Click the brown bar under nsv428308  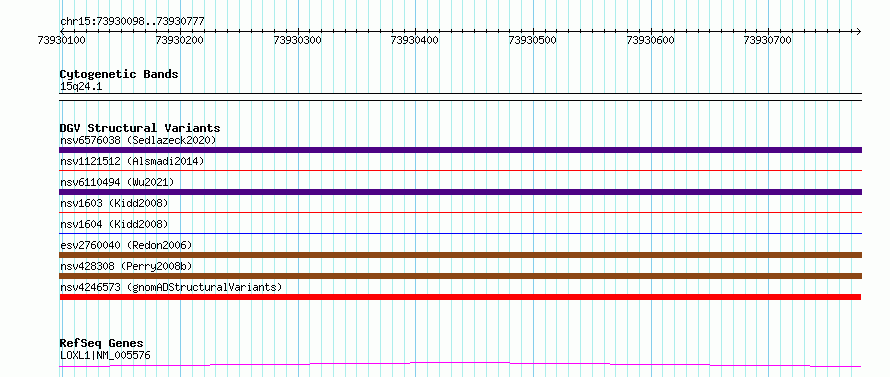point(460,276)
